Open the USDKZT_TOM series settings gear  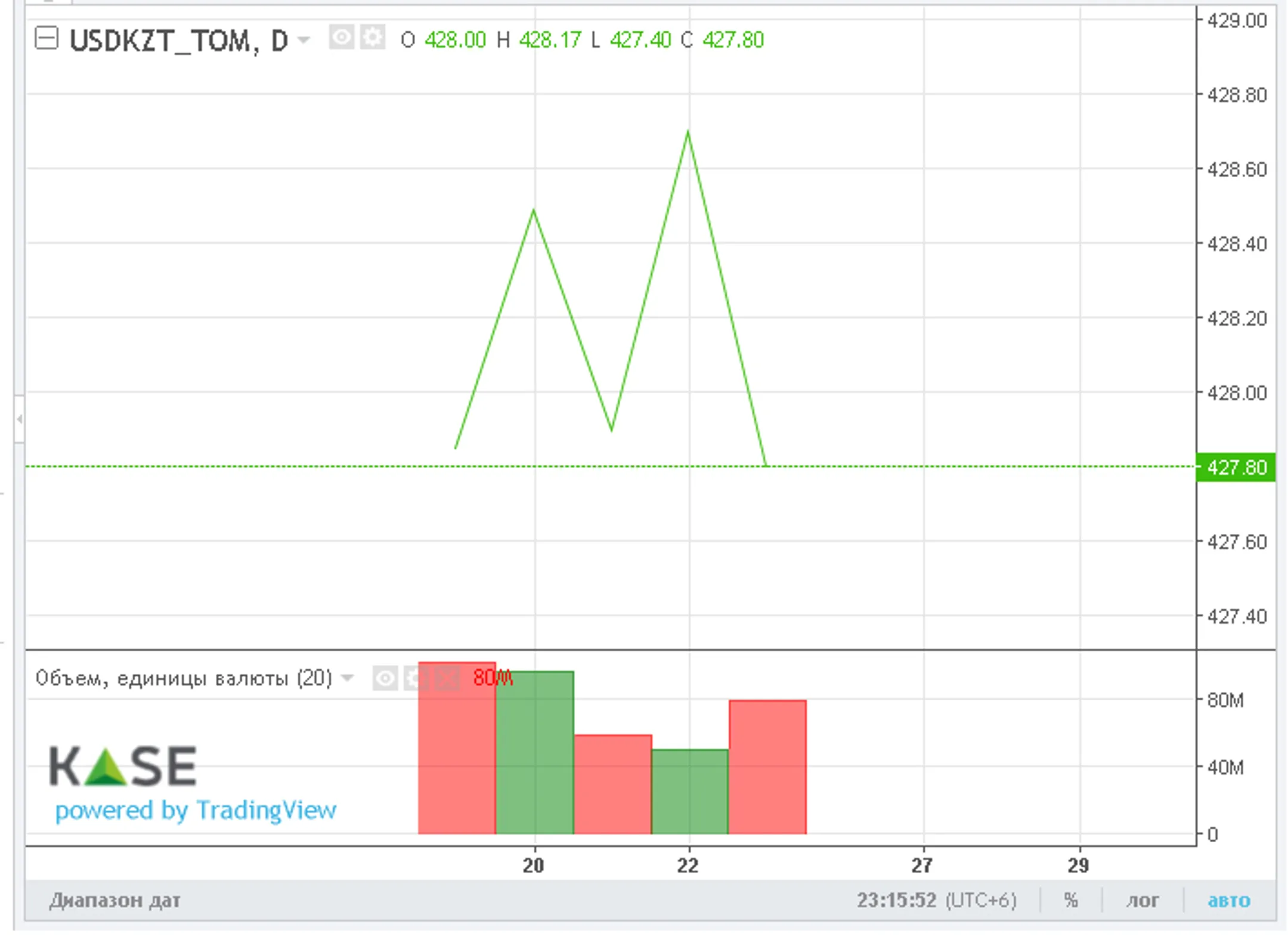pos(373,38)
